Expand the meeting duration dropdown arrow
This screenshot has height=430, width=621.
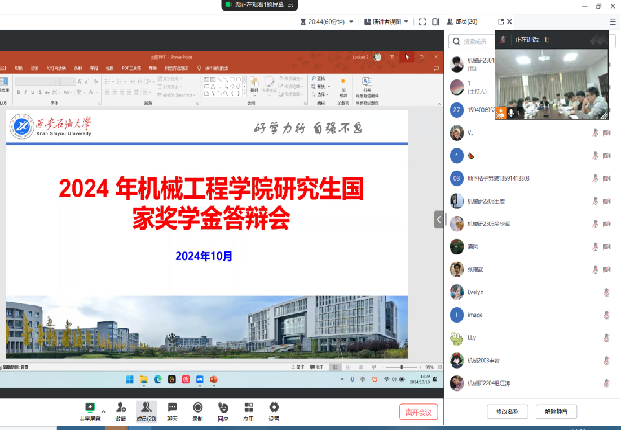point(352,21)
